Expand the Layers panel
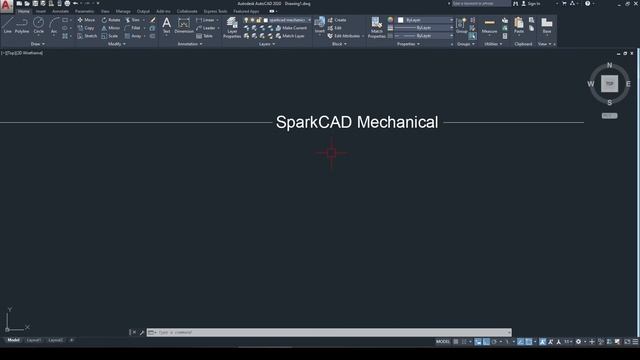This screenshot has width=640, height=360. 267,44
